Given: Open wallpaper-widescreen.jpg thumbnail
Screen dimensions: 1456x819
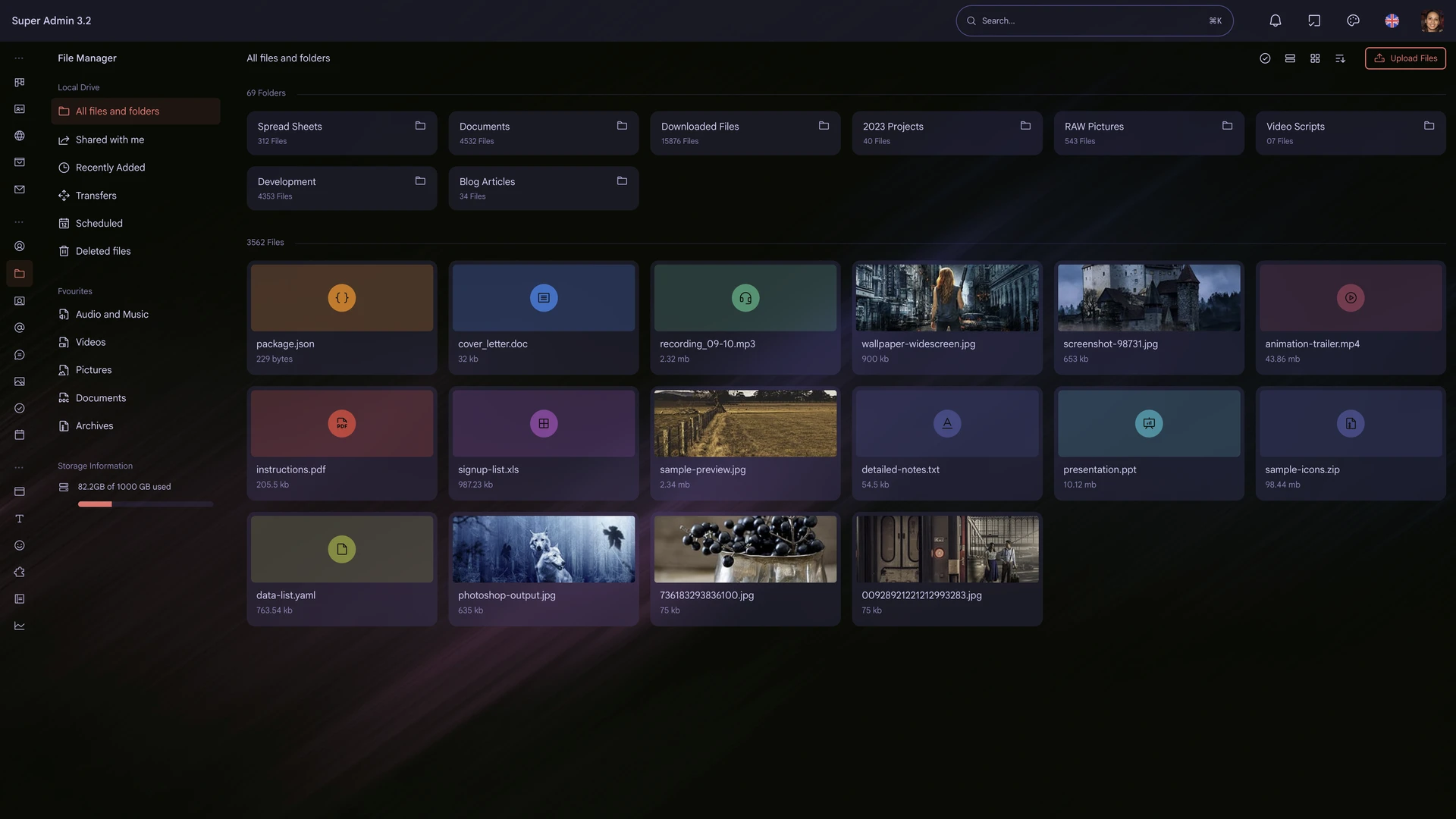Looking at the screenshot, I should tap(947, 298).
